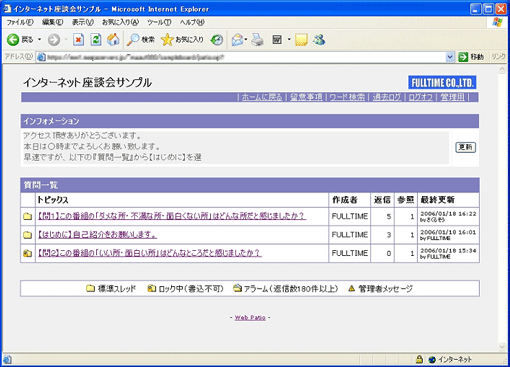Open the 【問1】 topic link
Image resolution: width=510 pixels, height=367 pixels.
172,216
